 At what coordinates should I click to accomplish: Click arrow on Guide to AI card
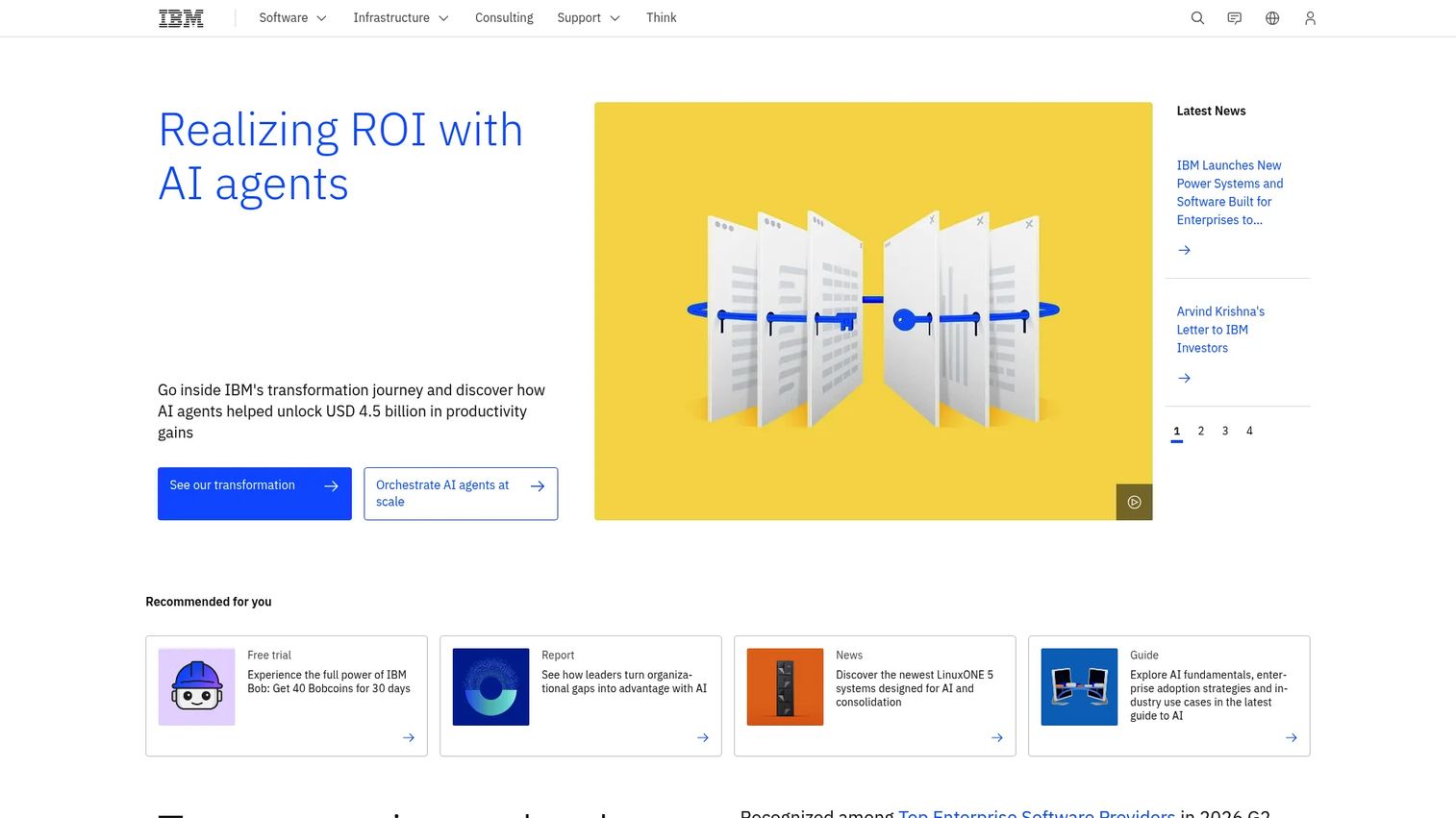tap(1292, 737)
